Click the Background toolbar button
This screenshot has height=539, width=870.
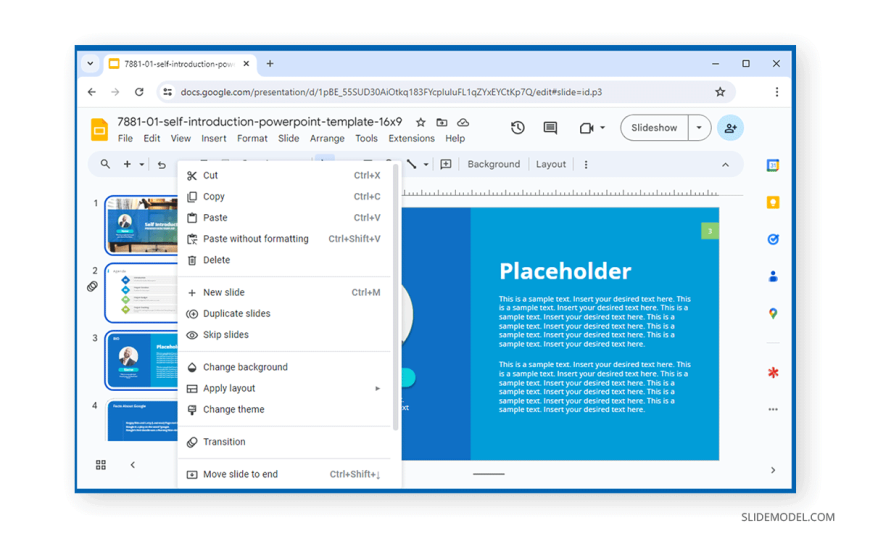(494, 164)
